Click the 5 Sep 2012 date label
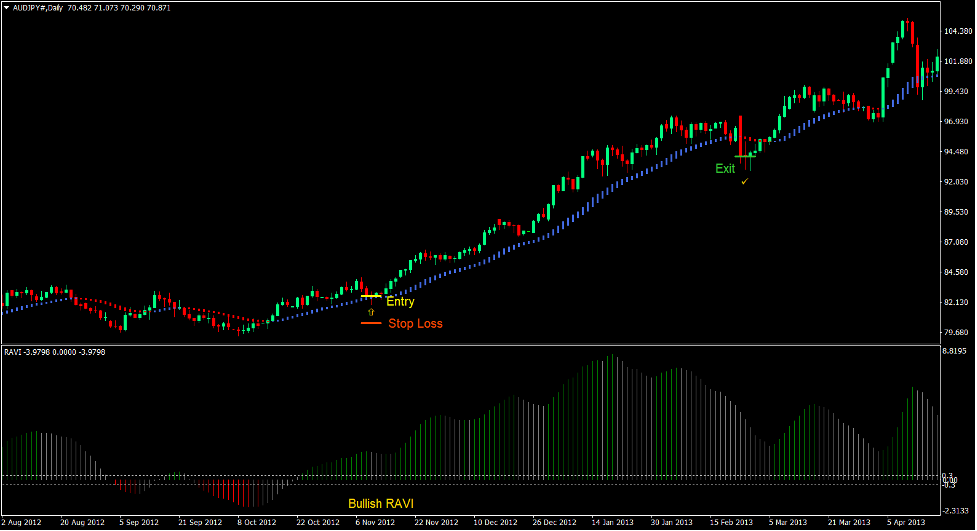 tap(139, 522)
